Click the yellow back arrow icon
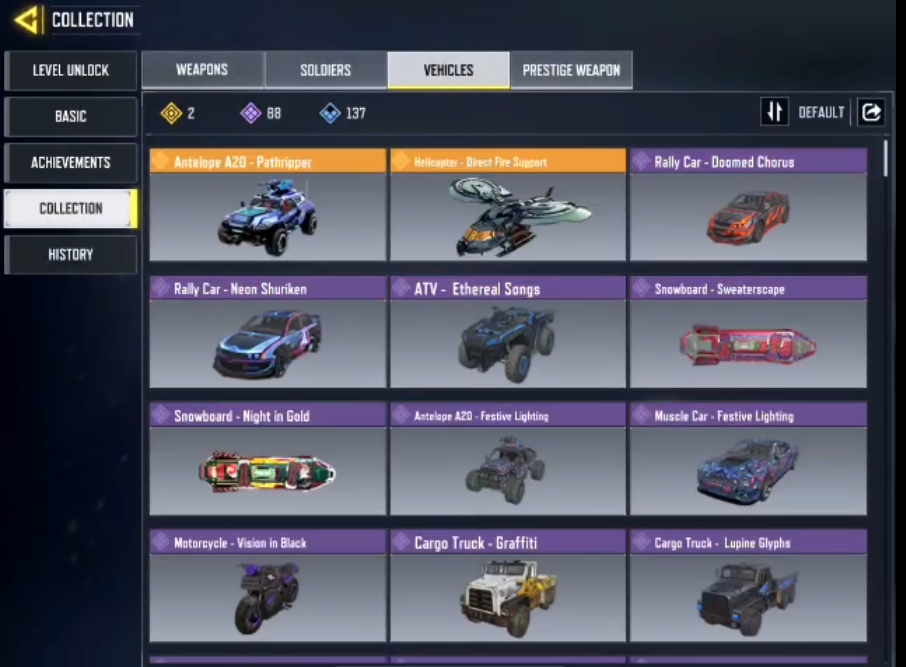This screenshot has height=667, width=906. [27, 20]
